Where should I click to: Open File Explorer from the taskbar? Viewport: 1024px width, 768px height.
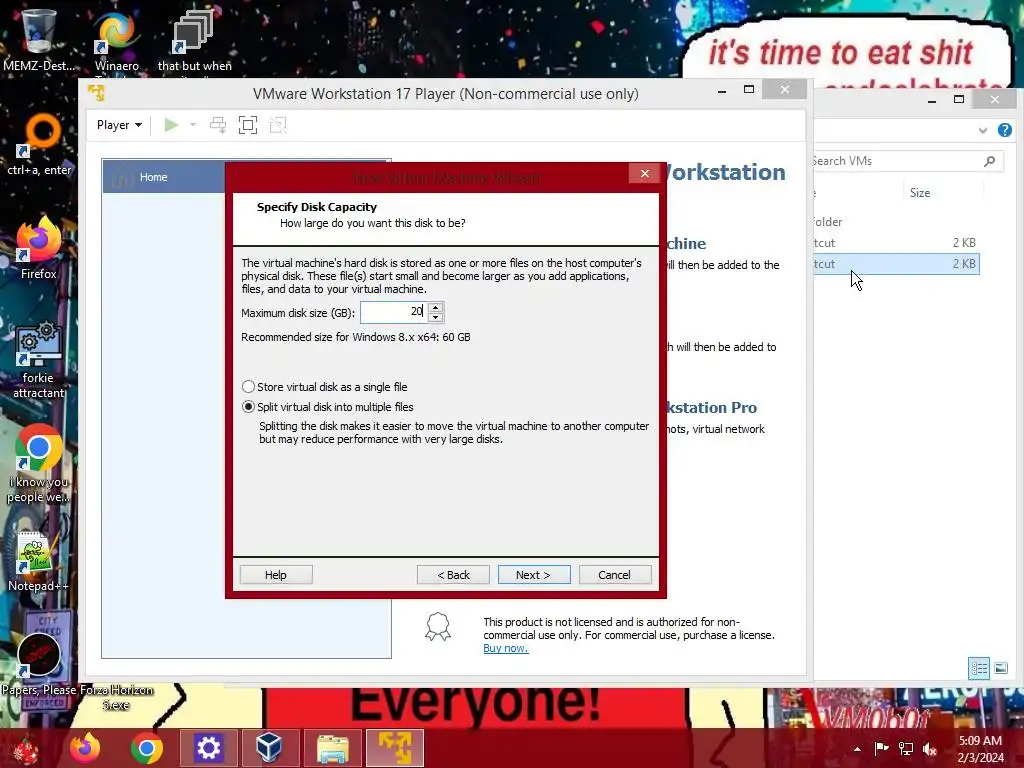click(x=333, y=748)
